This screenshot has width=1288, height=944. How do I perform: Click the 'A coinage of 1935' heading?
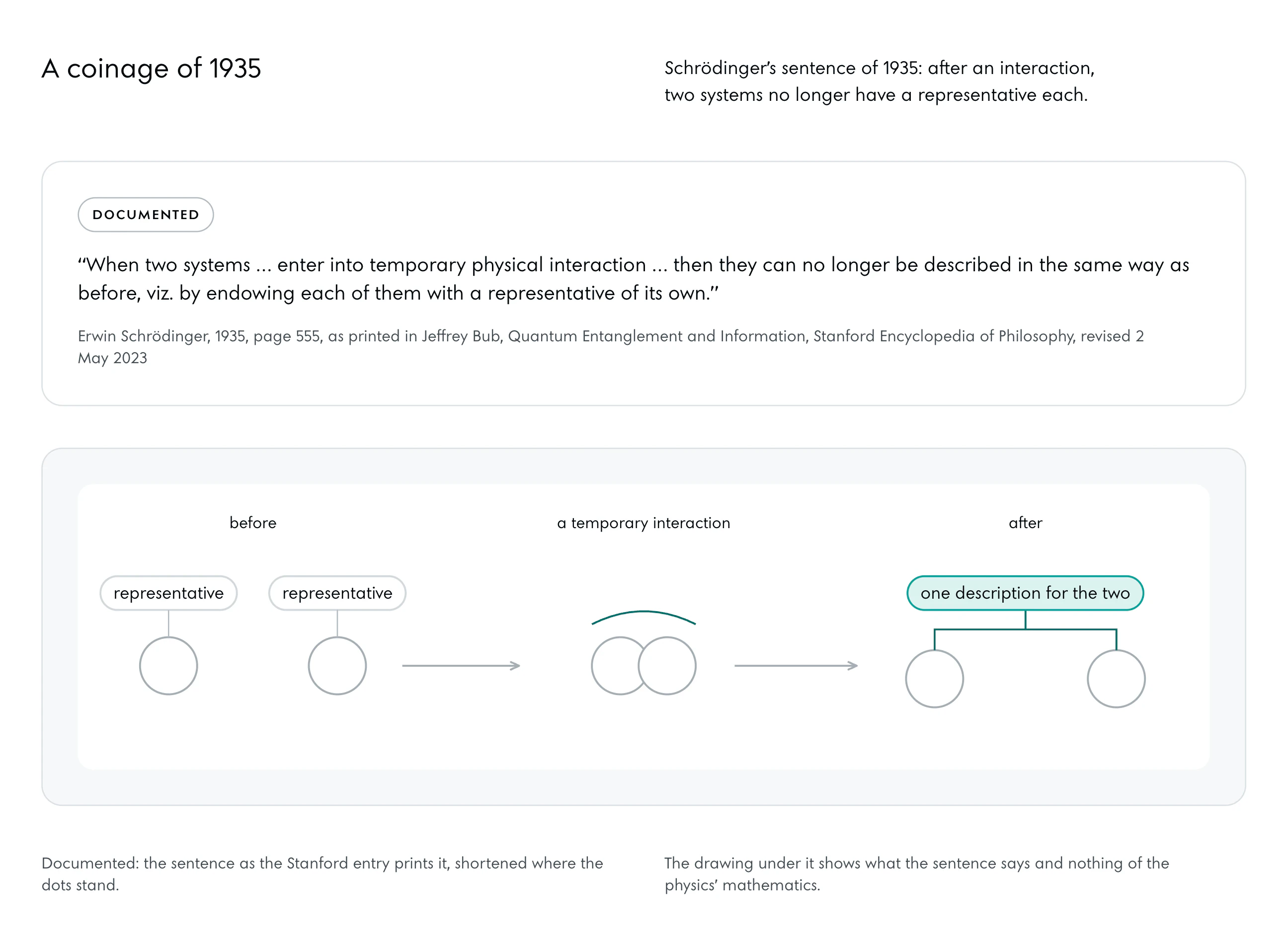[x=152, y=69]
